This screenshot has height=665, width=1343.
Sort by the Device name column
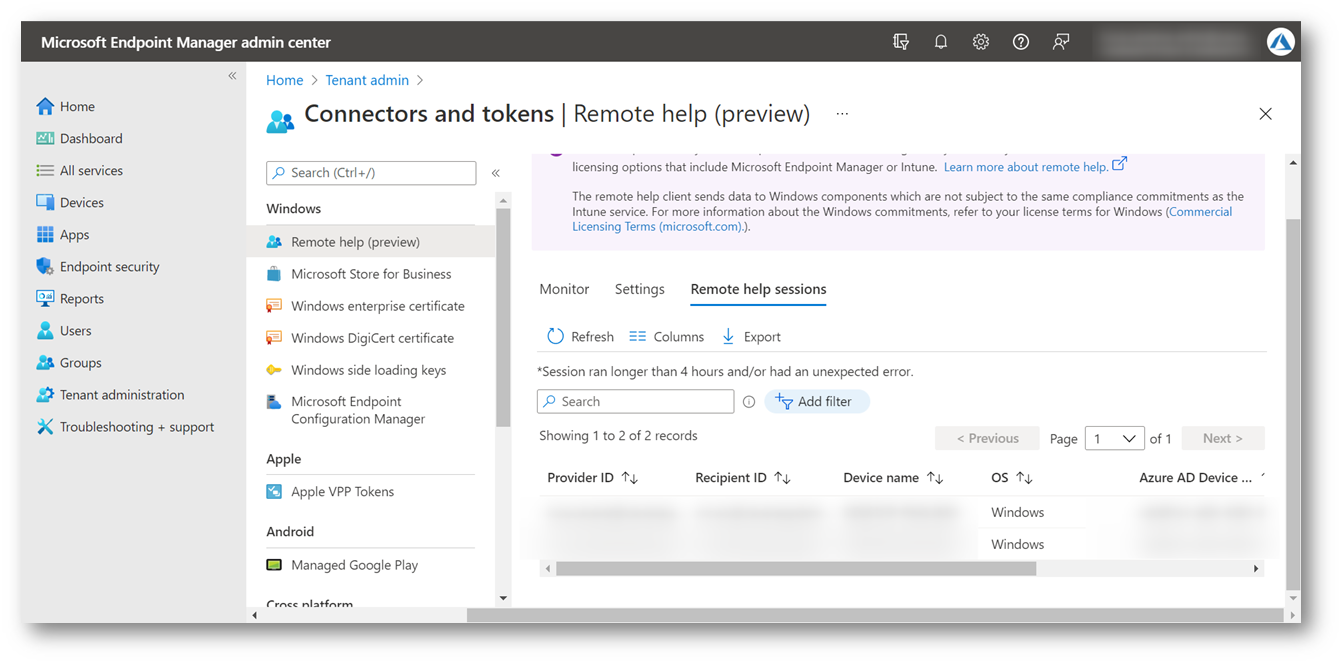click(893, 478)
